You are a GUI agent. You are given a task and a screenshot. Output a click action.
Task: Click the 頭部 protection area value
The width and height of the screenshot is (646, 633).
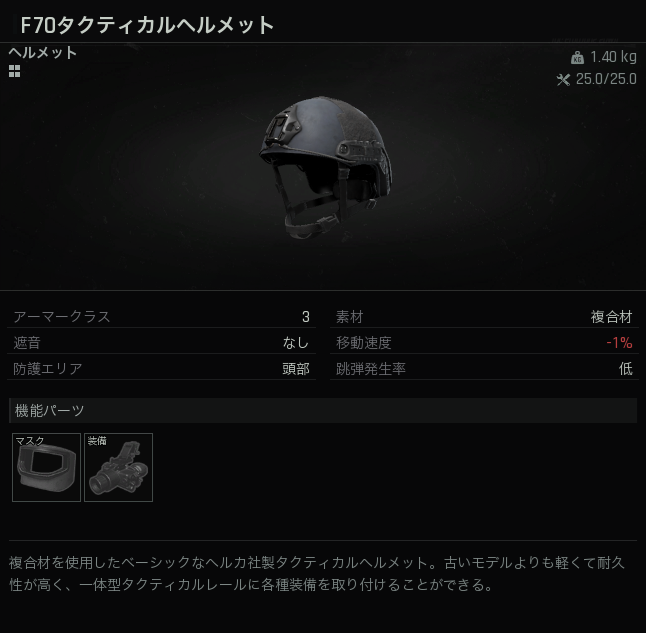tap(296, 368)
